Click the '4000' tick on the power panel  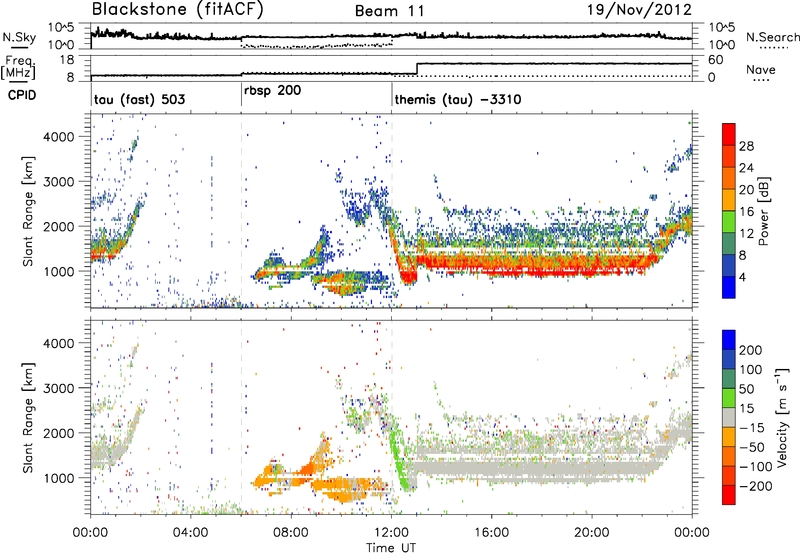pos(59,136)
